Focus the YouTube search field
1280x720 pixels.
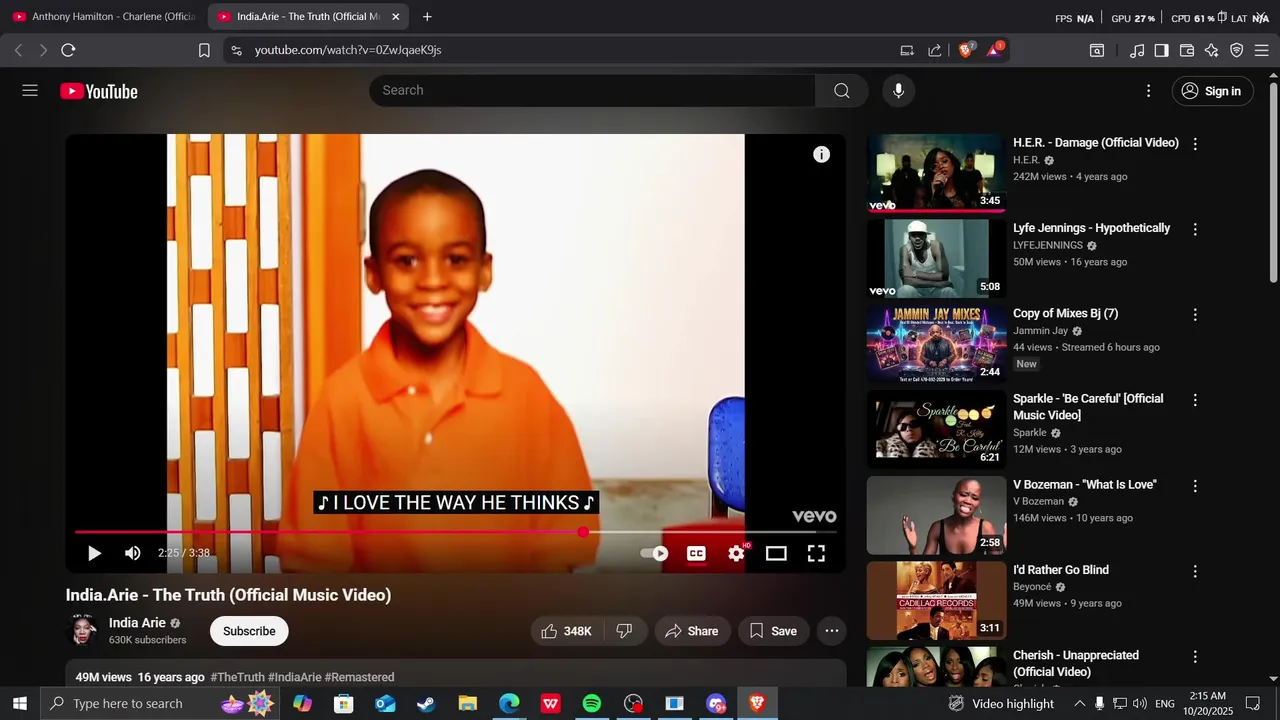point(592,90)
